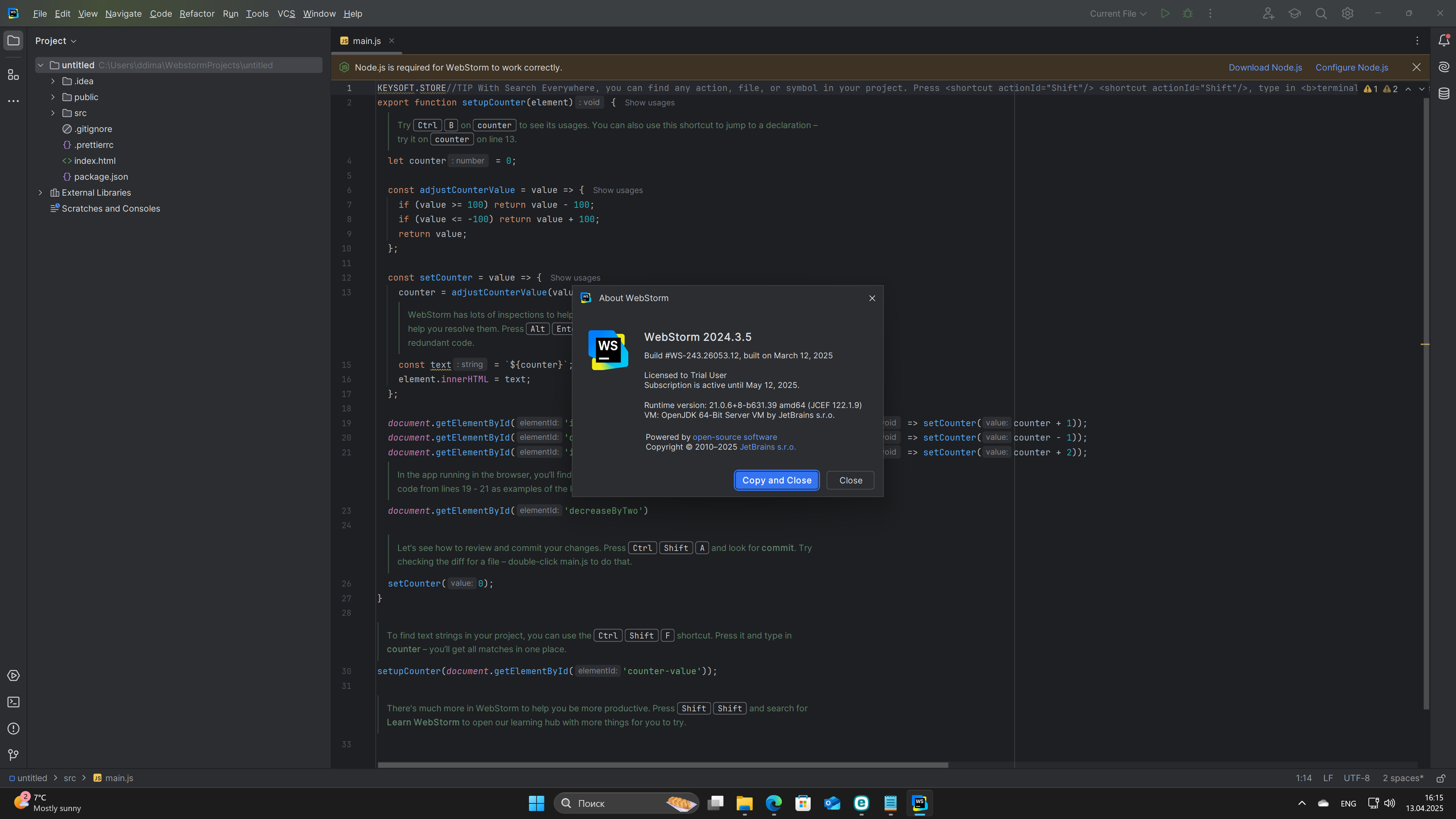Expand External Libraries node
This screenshot has width=1456, height=819.
(x=41, y=193)
